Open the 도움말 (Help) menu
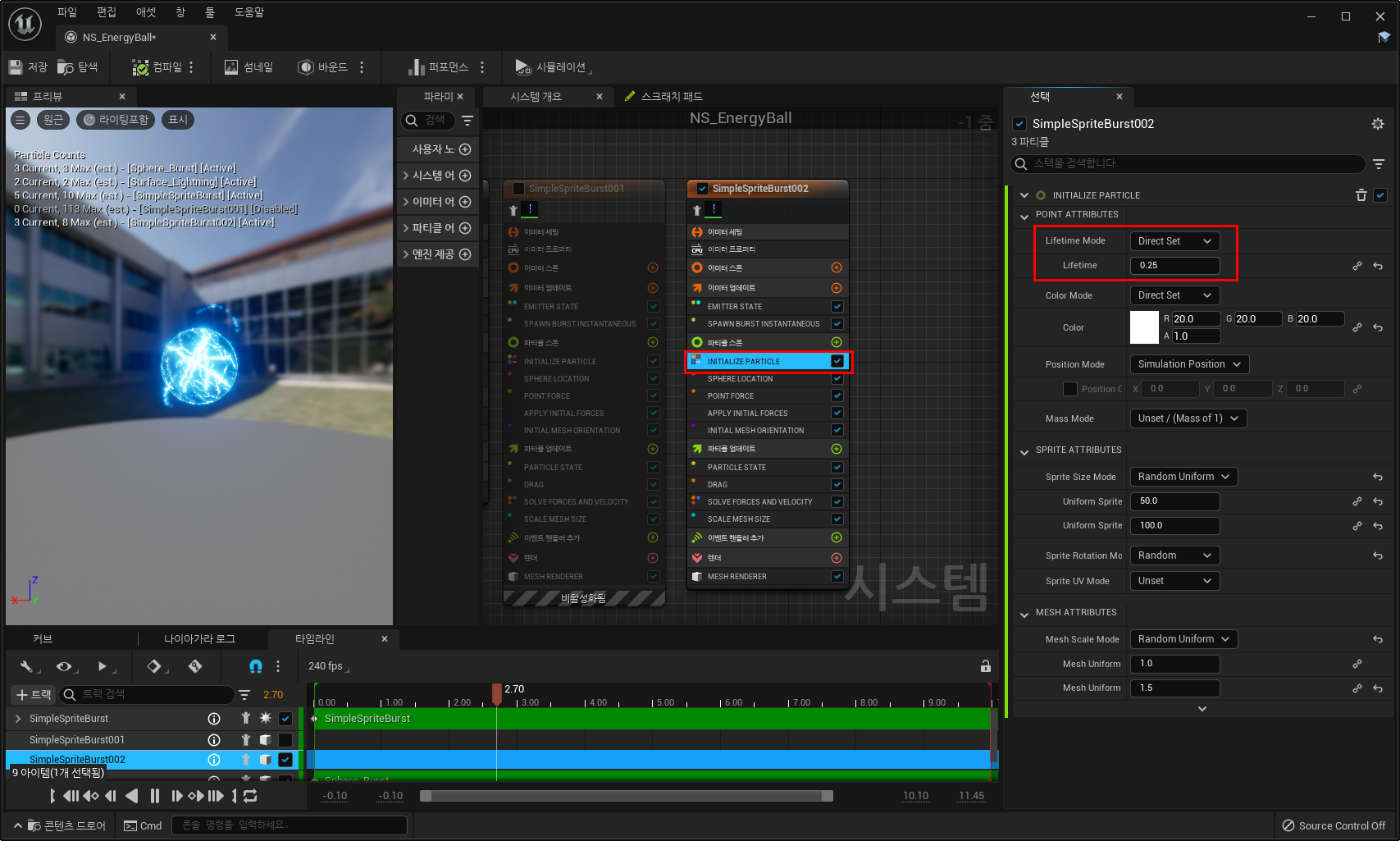Viewport: 1400px width, 841px height. point(249,12)
